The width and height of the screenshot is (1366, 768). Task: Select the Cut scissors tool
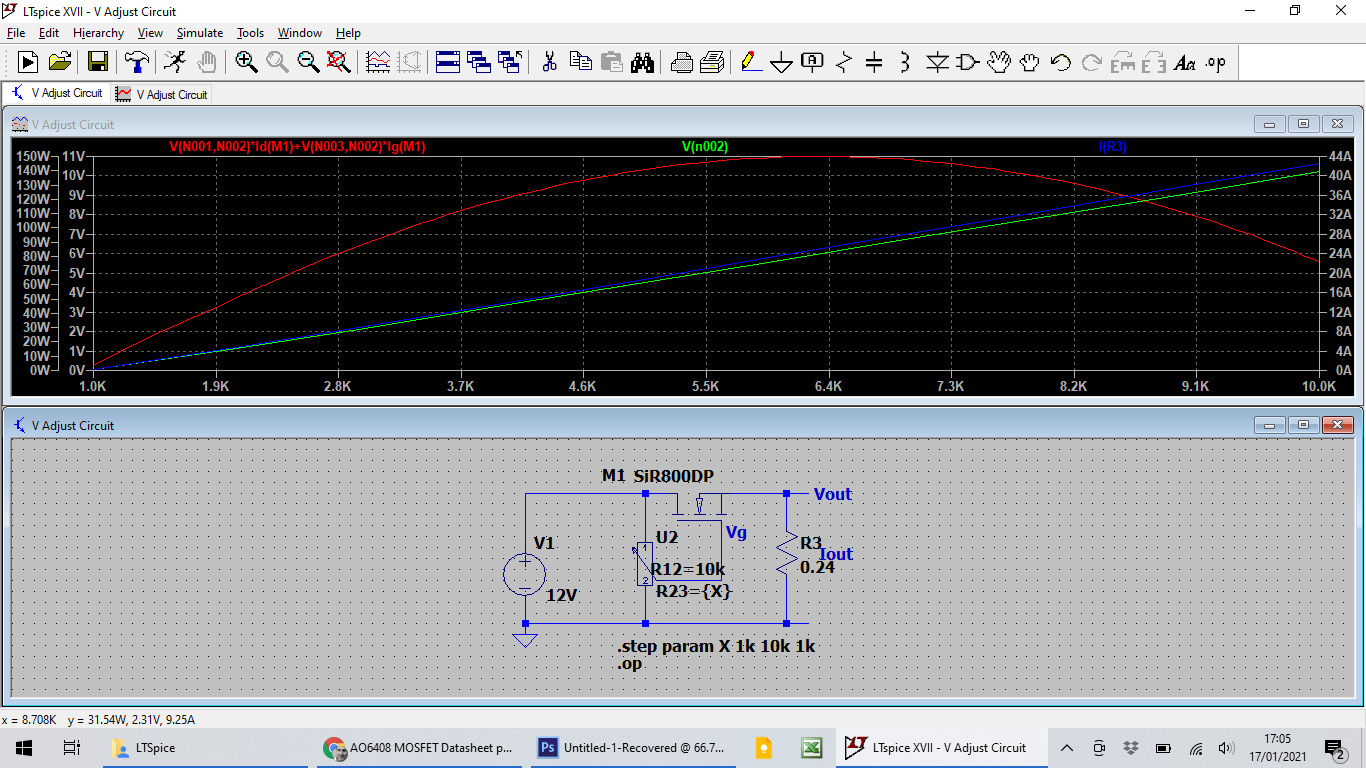(x=549, y=62)
